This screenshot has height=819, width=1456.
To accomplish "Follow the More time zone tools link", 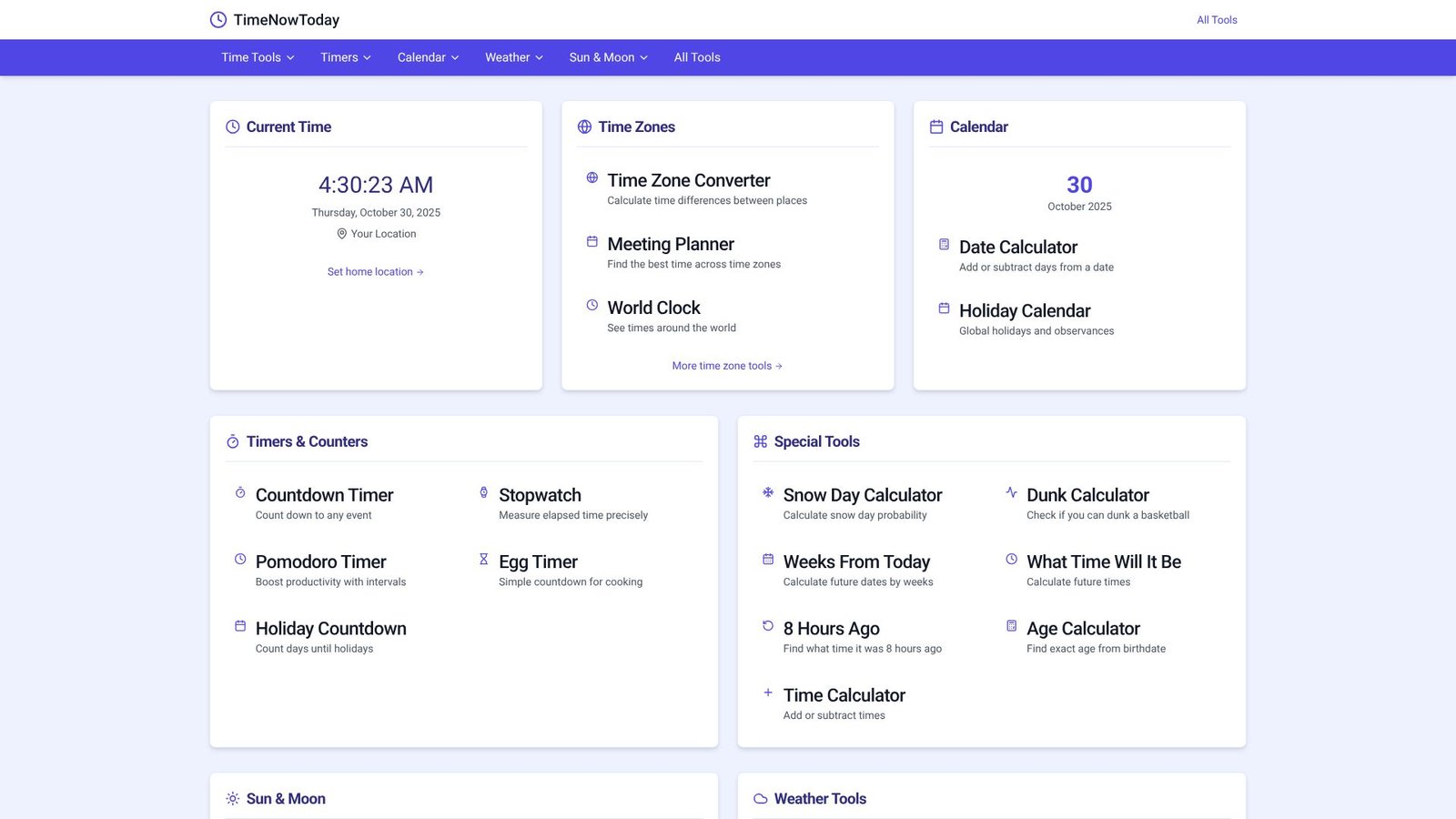I will click(x=727, y=366).
